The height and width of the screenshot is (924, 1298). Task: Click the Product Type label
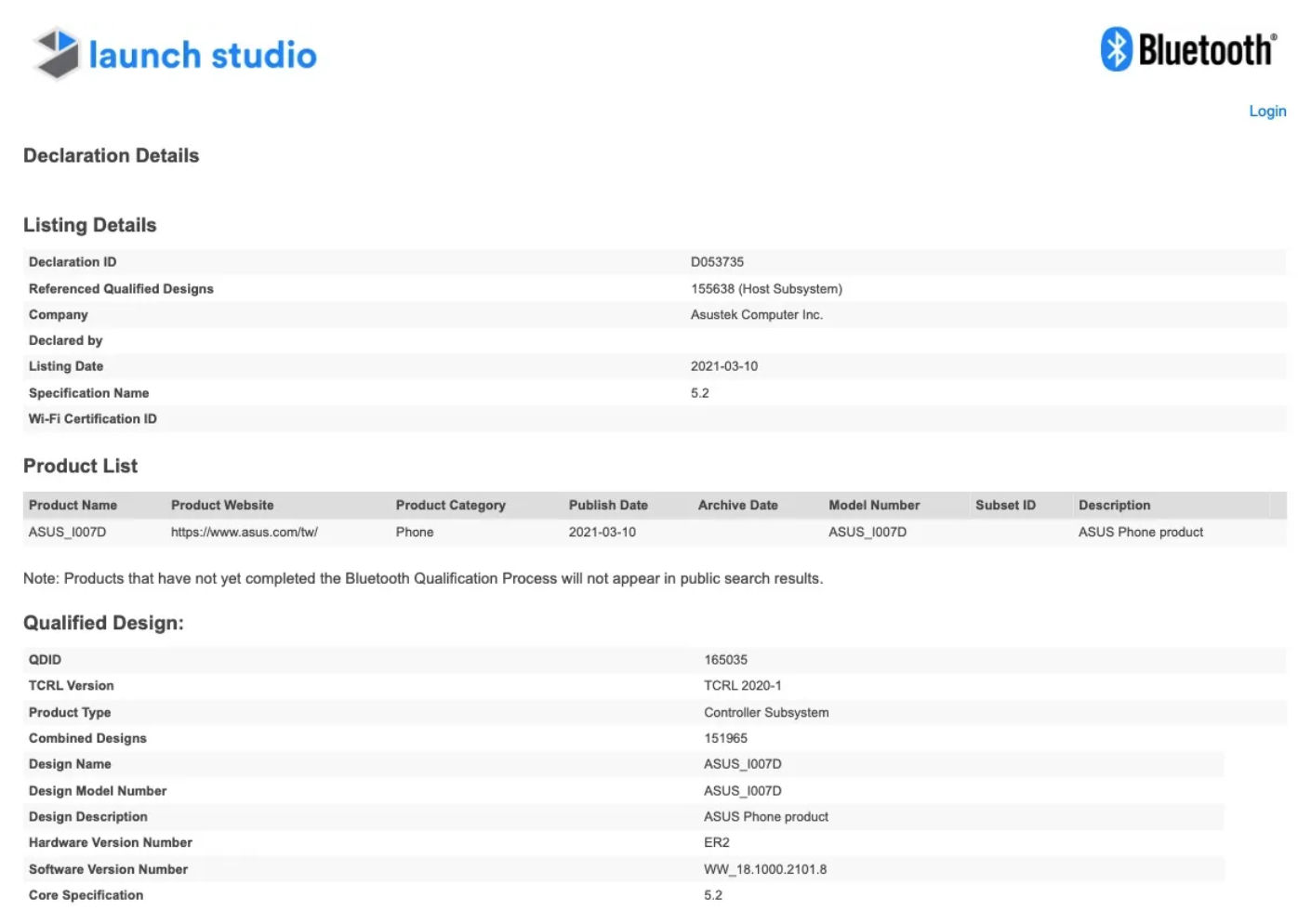(70, 712)
